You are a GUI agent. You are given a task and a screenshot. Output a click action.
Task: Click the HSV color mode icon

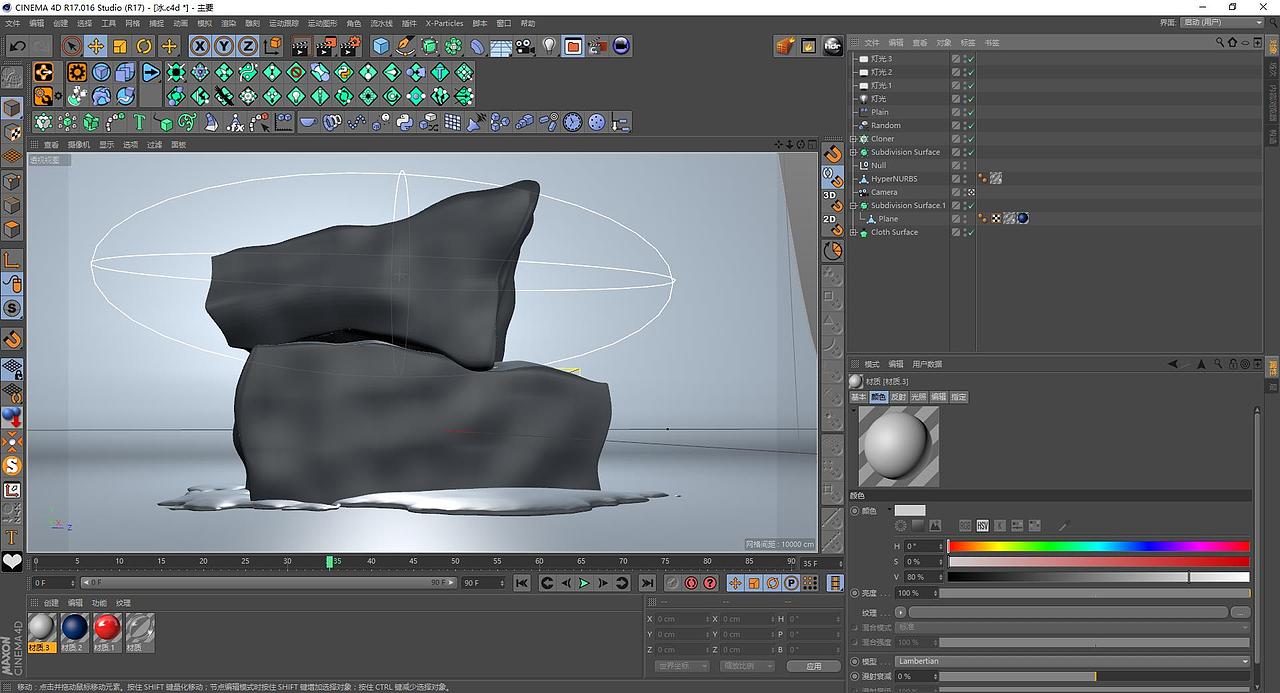[x=982, y=526]
